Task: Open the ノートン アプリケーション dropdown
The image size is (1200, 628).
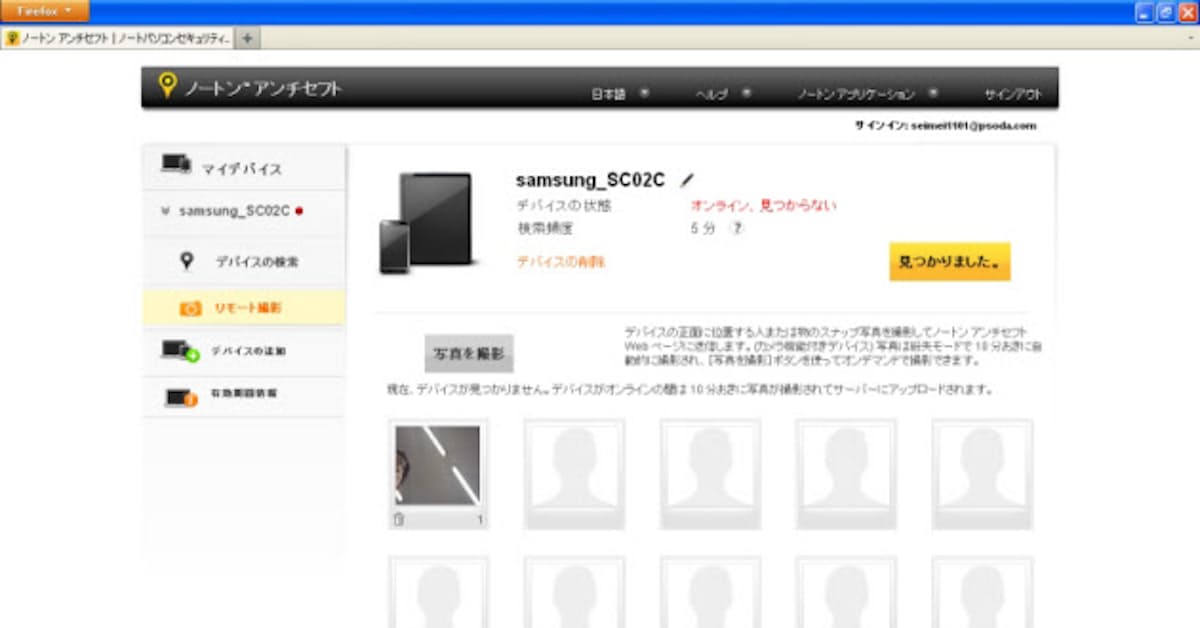Action: 866,94
